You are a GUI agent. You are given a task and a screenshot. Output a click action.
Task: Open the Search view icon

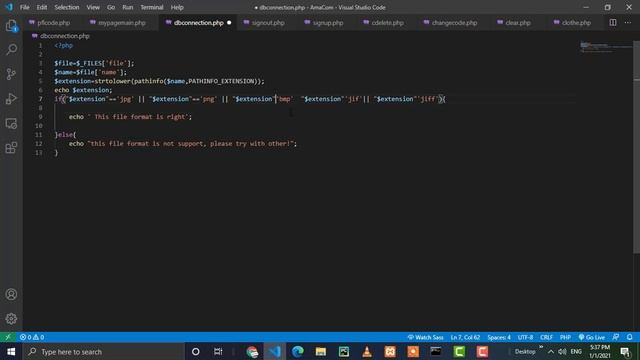(11, 50)
